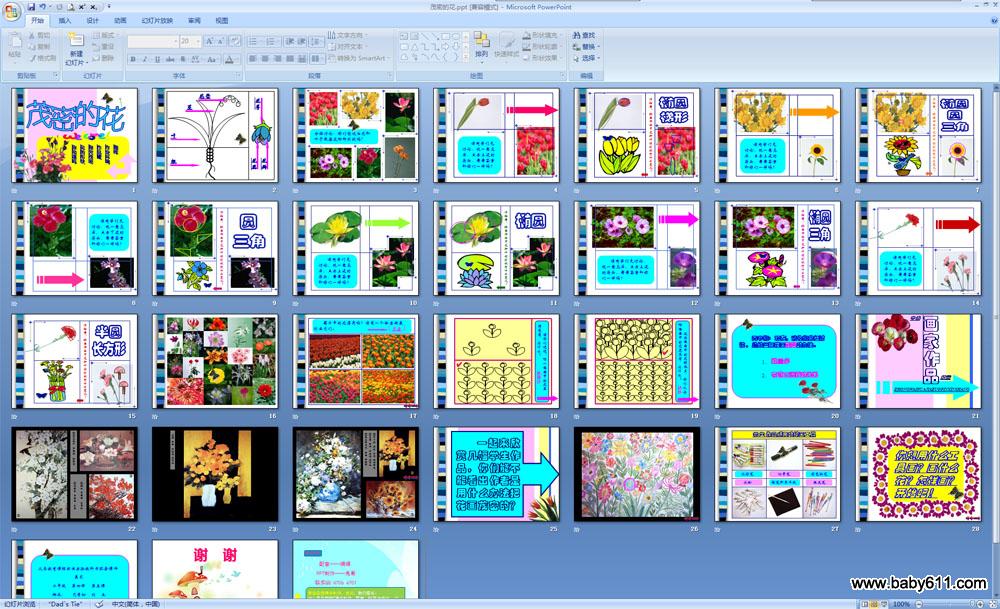Select slide 1 thumbnail titled 茂密的花
Viewport: 1000px width, 609px height.
[74, 135]
